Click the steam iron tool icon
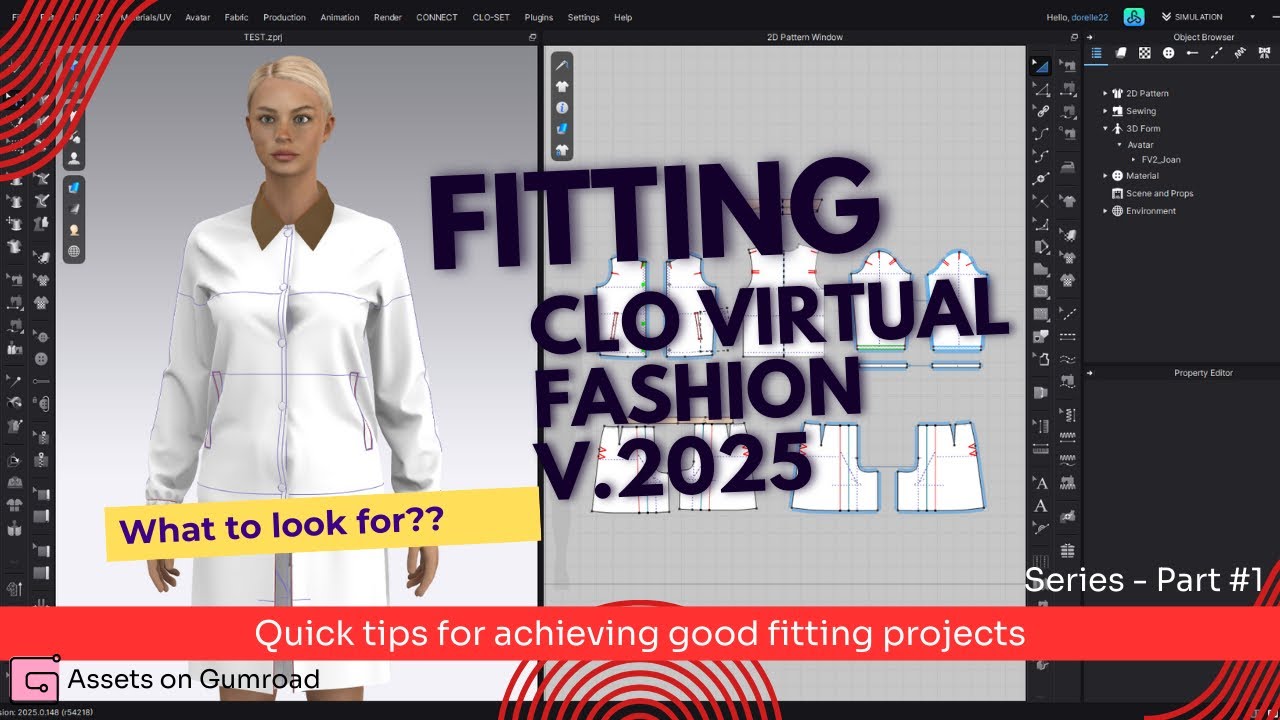The height and width of the screenshot is (720, 1280). click(1068, 167)
